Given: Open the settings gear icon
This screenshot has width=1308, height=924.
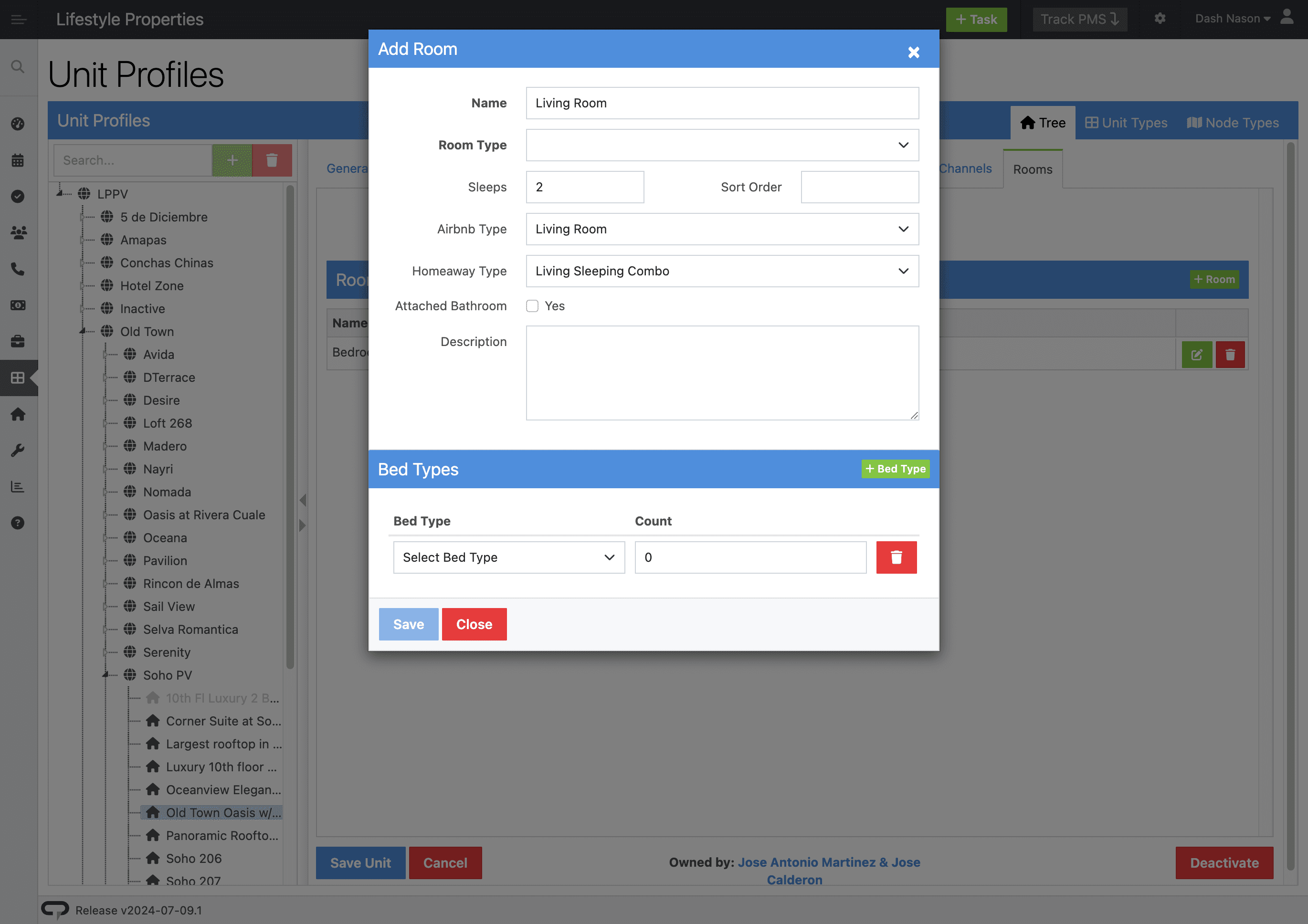Looking at the screenshot, I should tap(1160, 19).
